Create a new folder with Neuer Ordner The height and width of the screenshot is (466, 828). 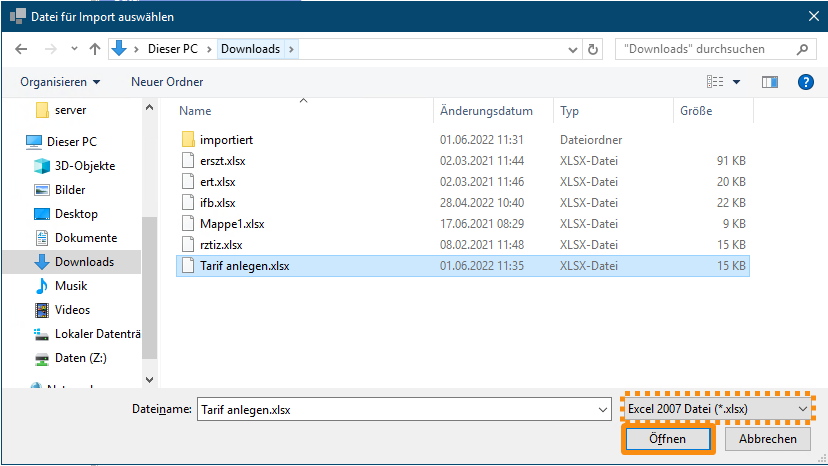point(167,82)
